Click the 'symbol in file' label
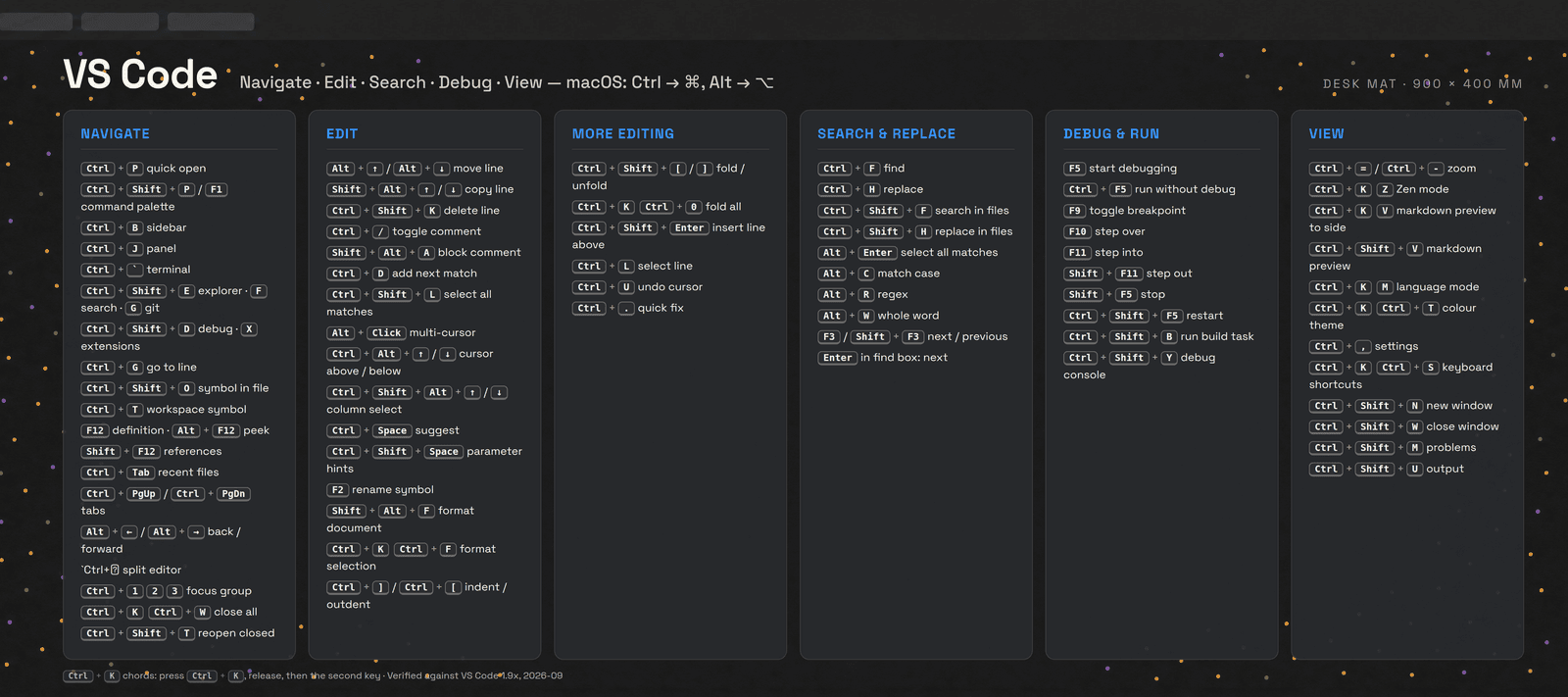The image size is (1568, 697). click(233, 388)
